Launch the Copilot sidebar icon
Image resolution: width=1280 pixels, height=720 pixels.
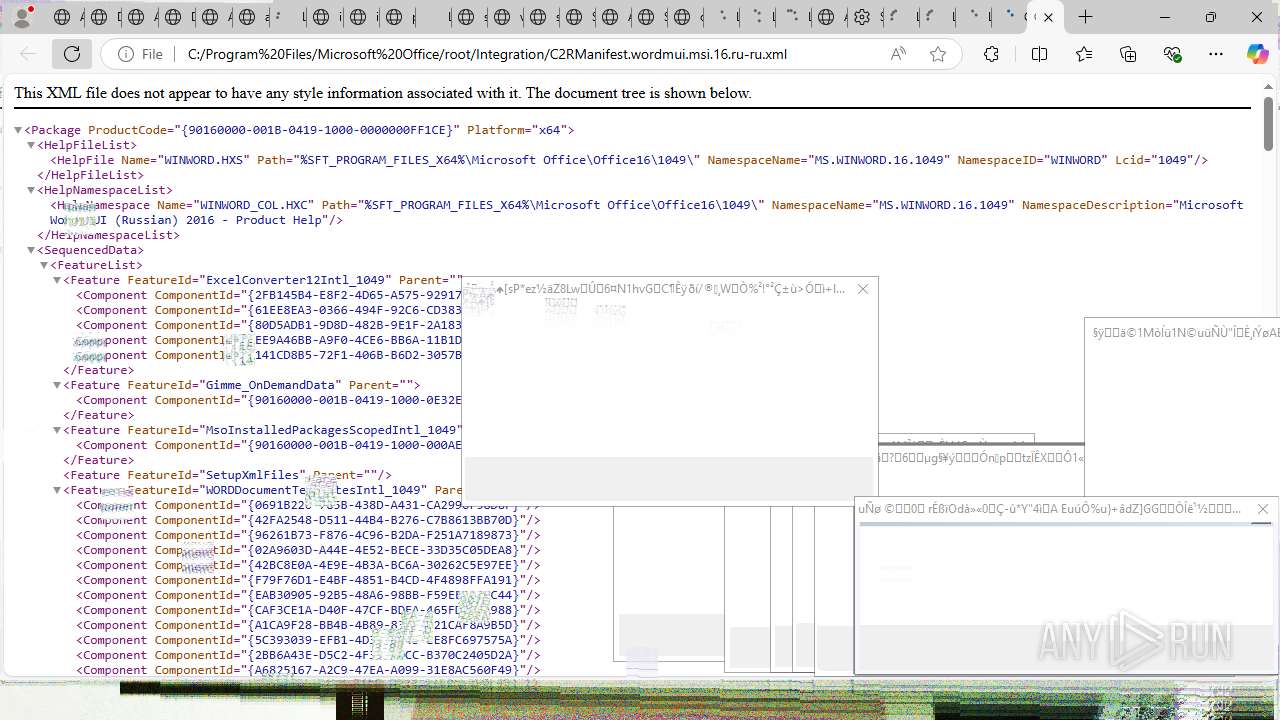coord(1257,54)
